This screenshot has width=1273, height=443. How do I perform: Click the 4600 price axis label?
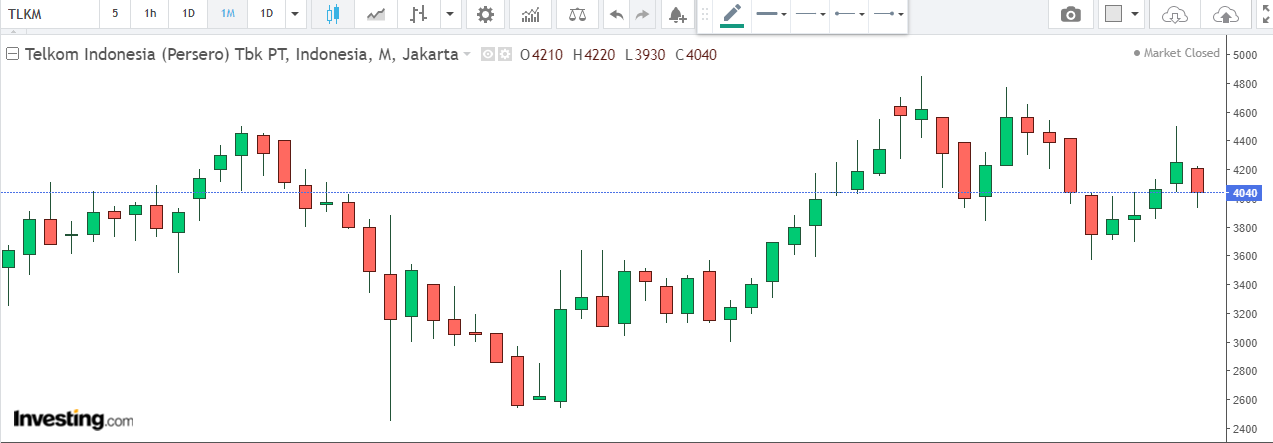(1247, 113)
